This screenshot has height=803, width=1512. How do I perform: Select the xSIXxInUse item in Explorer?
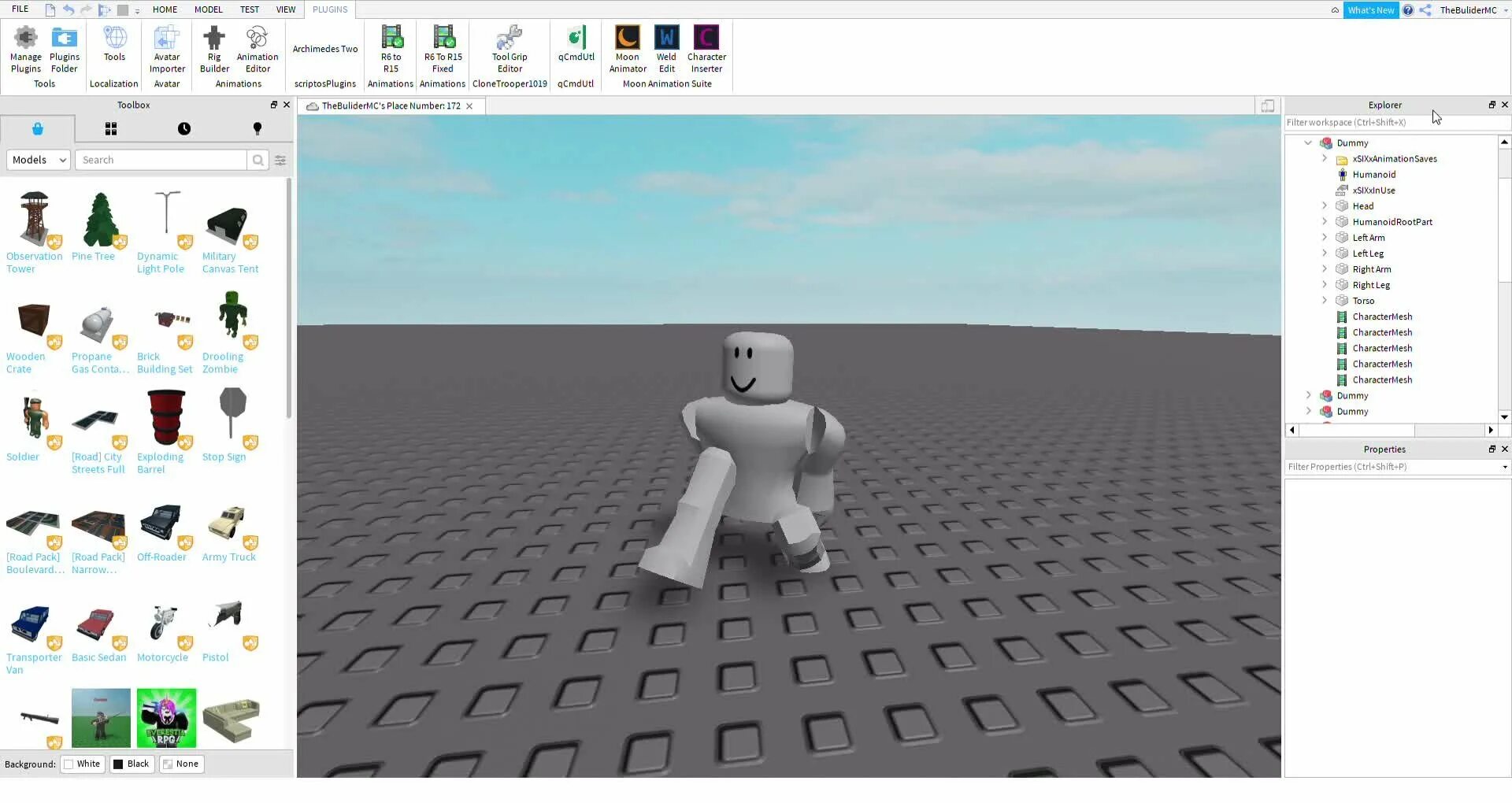[1374, 191]
